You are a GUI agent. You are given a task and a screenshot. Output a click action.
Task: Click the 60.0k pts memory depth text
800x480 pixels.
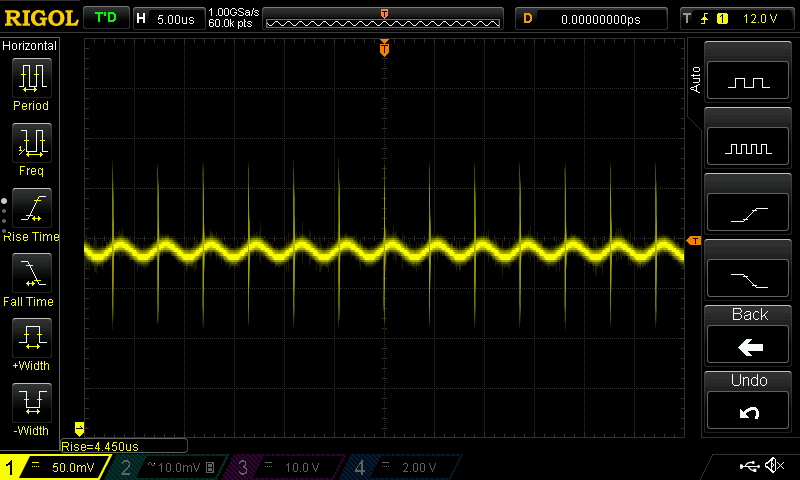230,23
